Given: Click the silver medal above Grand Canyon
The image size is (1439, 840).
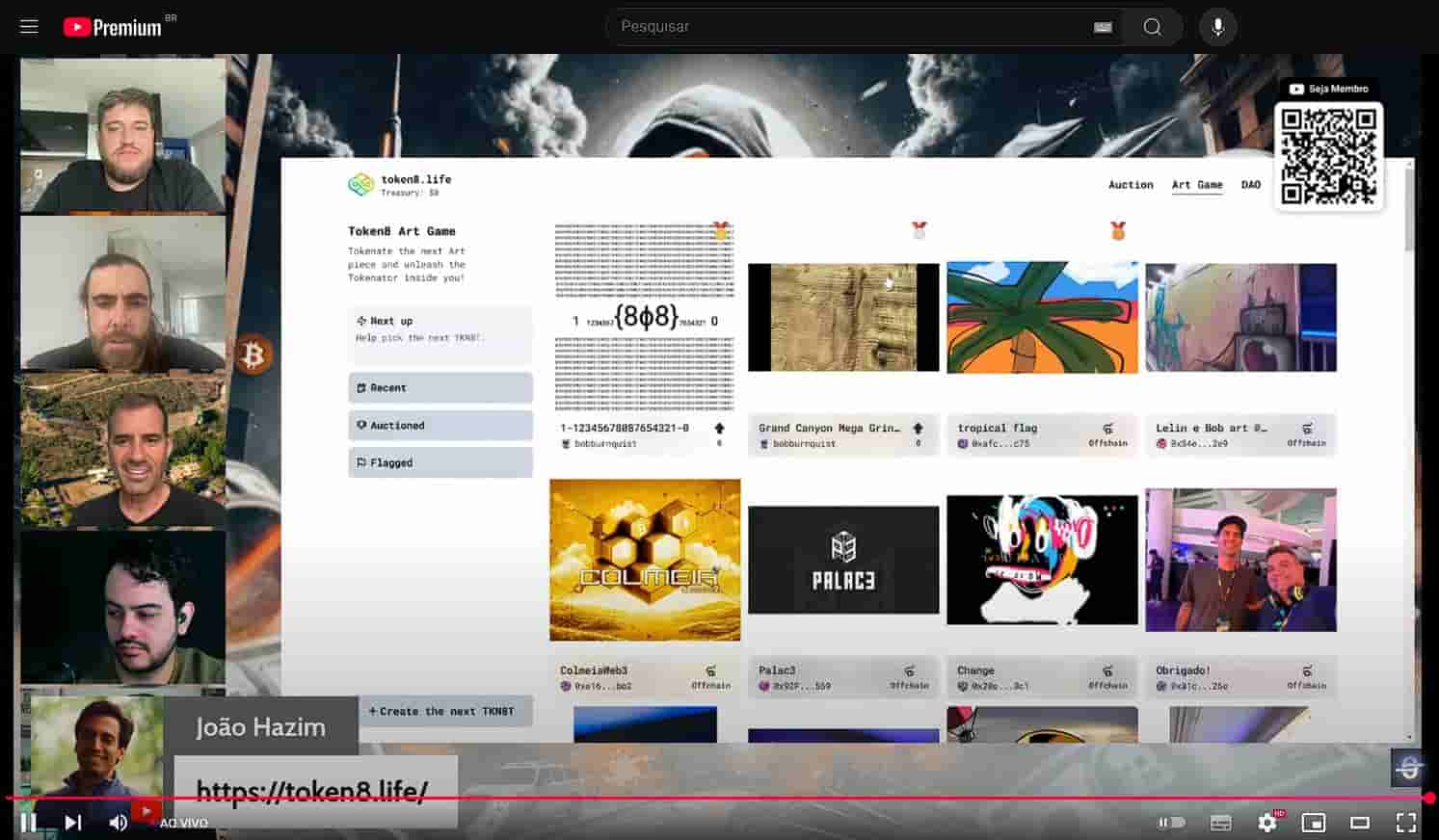Looking at the screenshot, I should pyautogui.click(x=919, y=230).
